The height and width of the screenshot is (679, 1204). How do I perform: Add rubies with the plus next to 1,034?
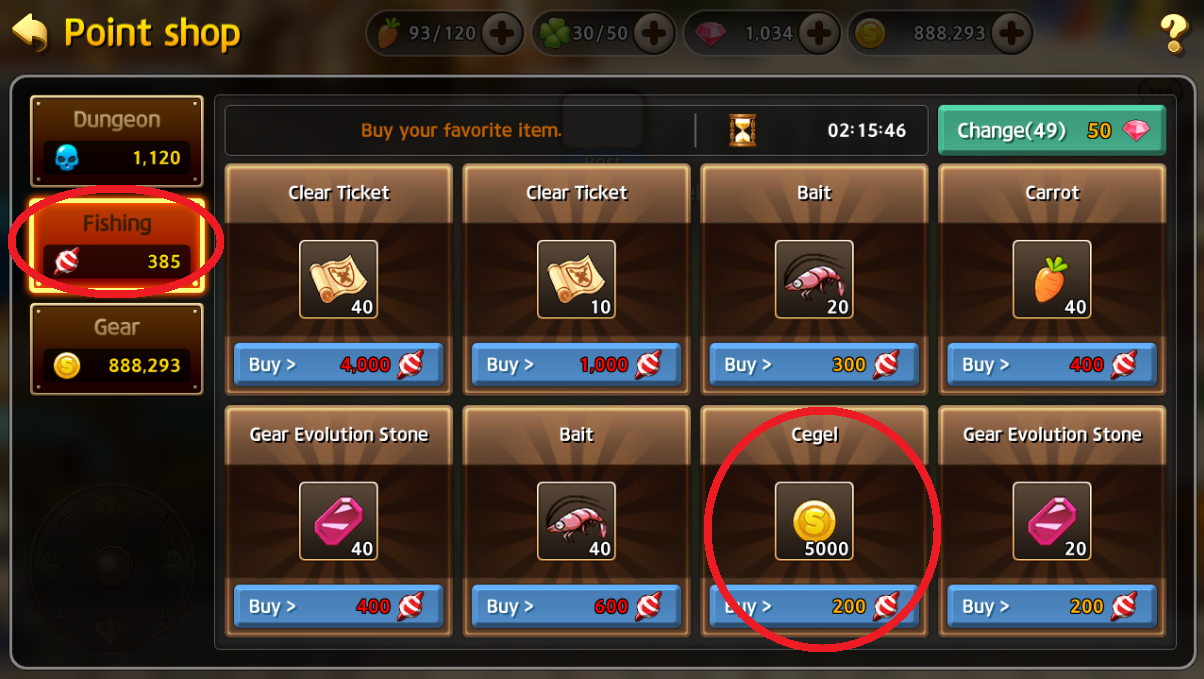[819, 34]
